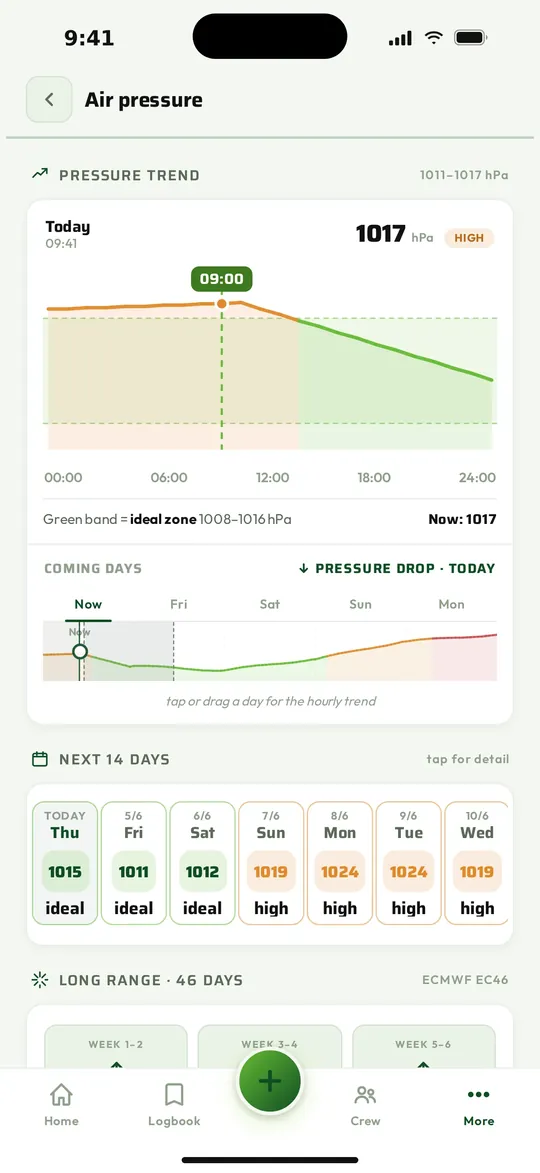Tap the HIGH pressure status badge
Viewport: 540px width, 1173px height.
tap(469, 238)
